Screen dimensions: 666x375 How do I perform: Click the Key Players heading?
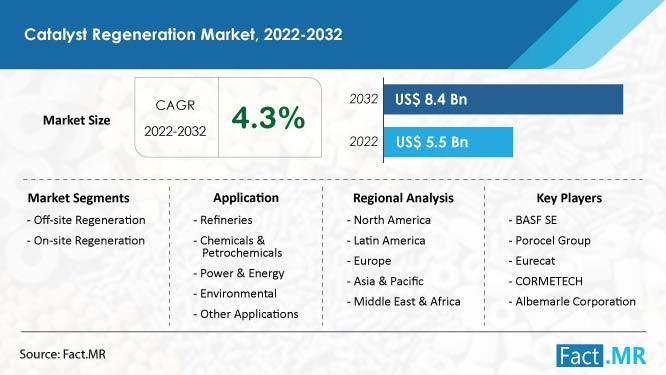pyautogui.click(x=569, y=198)
